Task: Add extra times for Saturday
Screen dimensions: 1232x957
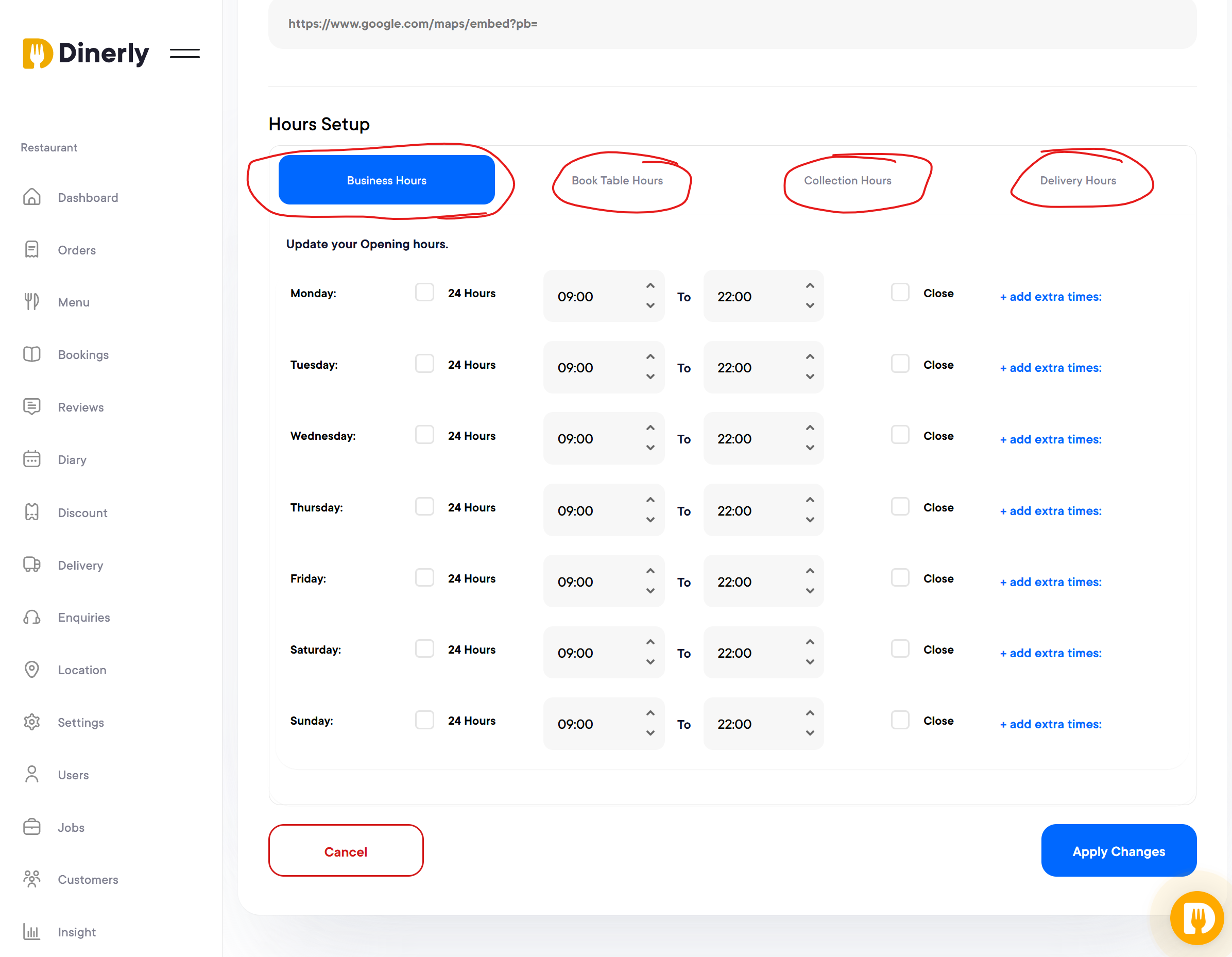Action: pos(1050,654)
